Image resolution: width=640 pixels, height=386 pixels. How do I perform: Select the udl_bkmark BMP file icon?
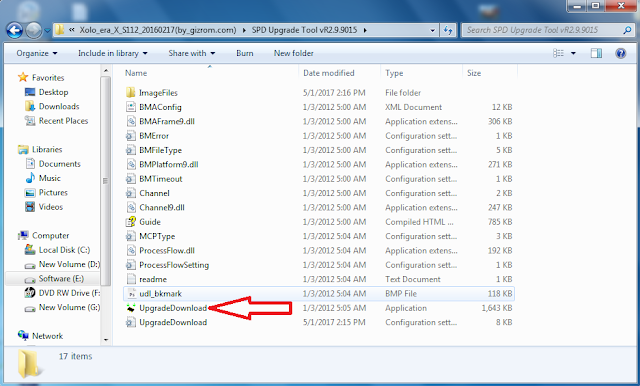coord(131,293)
